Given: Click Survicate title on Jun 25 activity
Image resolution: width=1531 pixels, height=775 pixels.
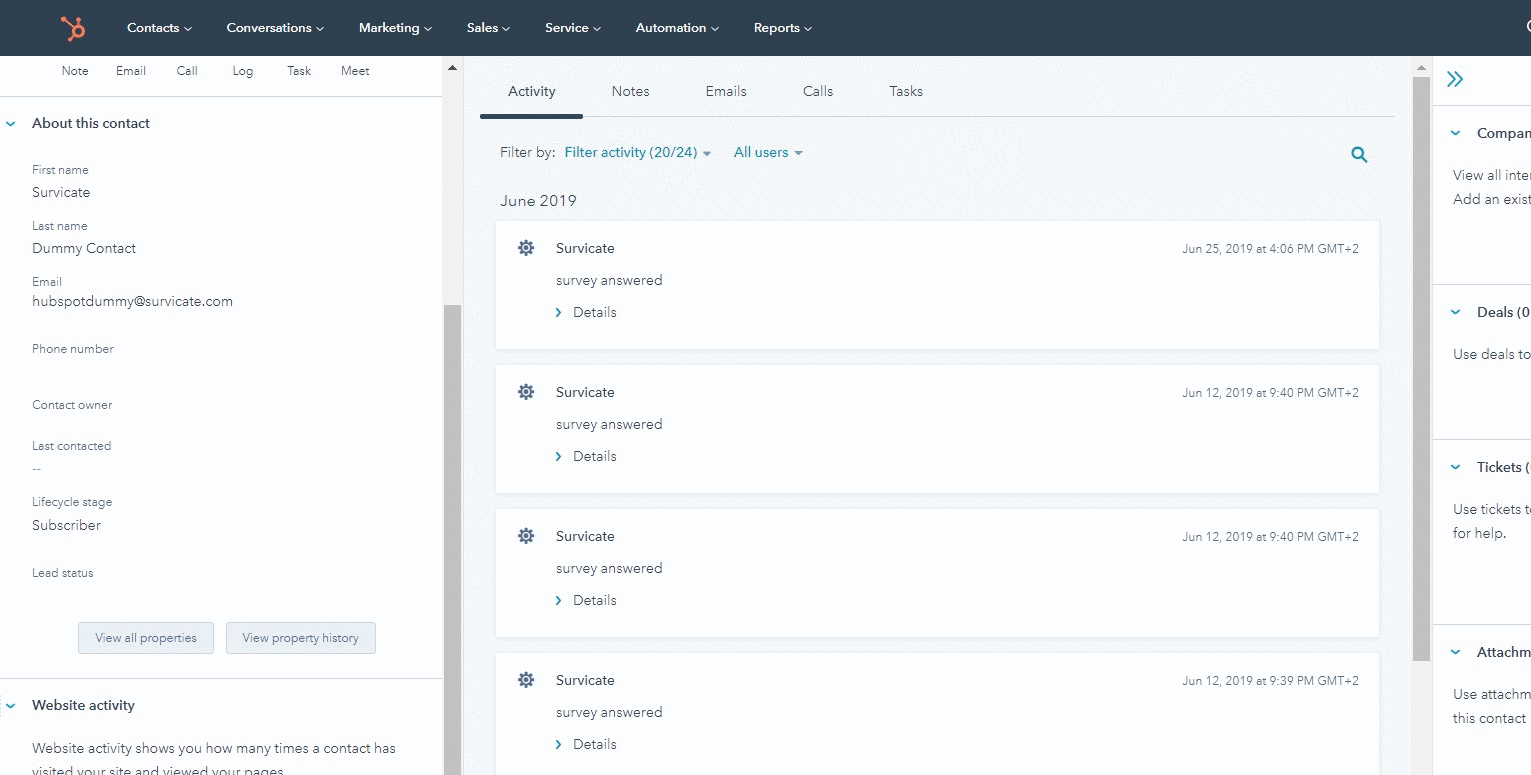Looking at the screenshot, I should point(585,248).
